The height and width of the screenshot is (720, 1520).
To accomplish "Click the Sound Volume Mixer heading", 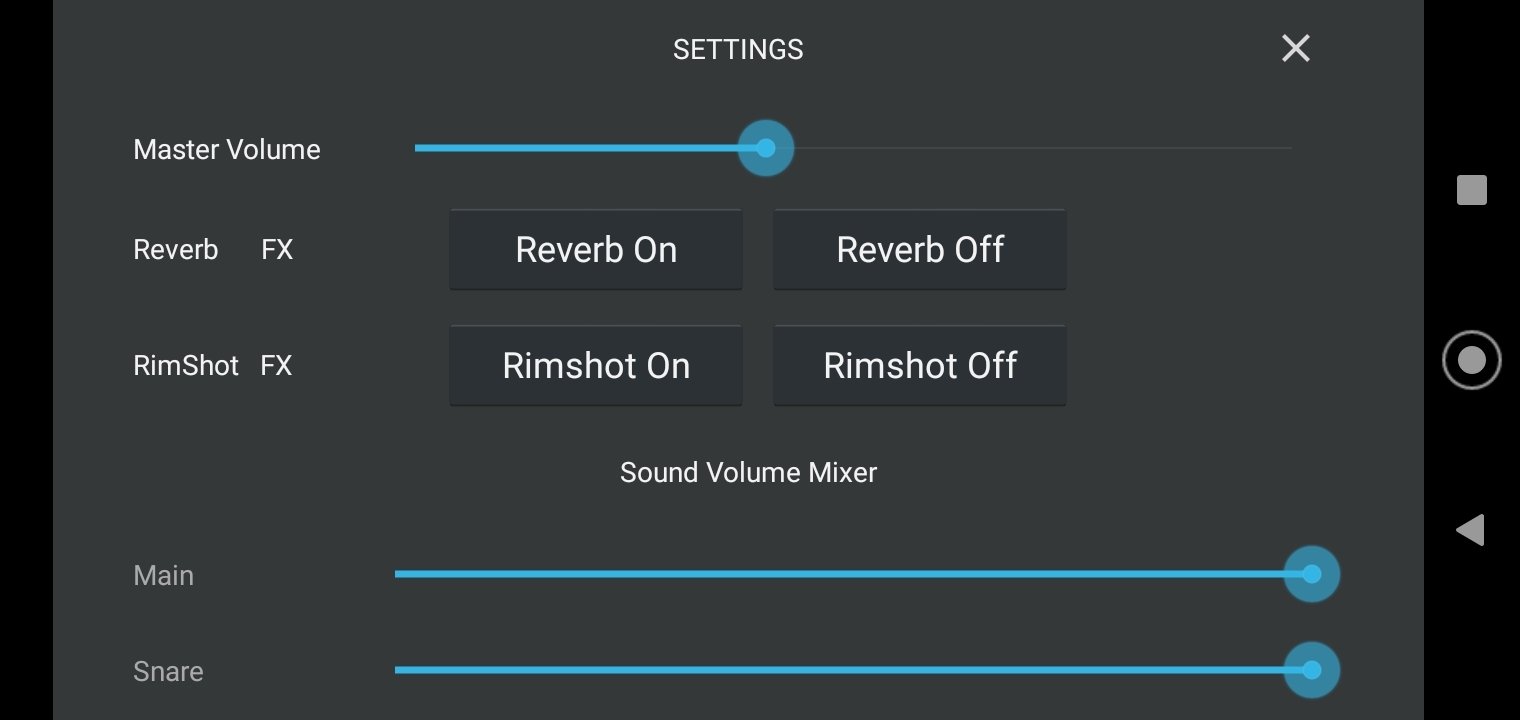I will click(748, 472).
